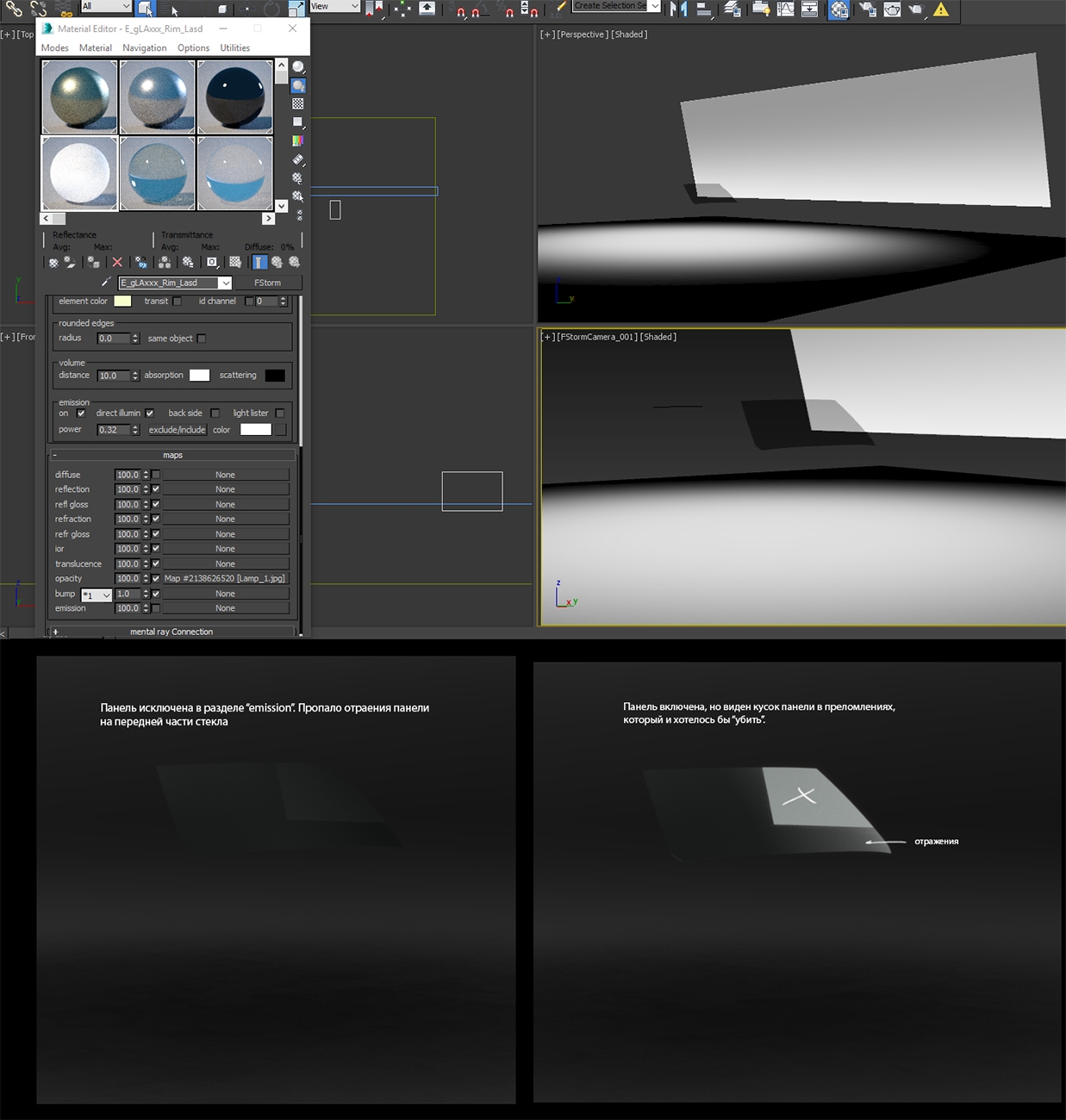Enable the emission 'back side' checkbox
This screenshot has width=1066, height=1120.
215,414
